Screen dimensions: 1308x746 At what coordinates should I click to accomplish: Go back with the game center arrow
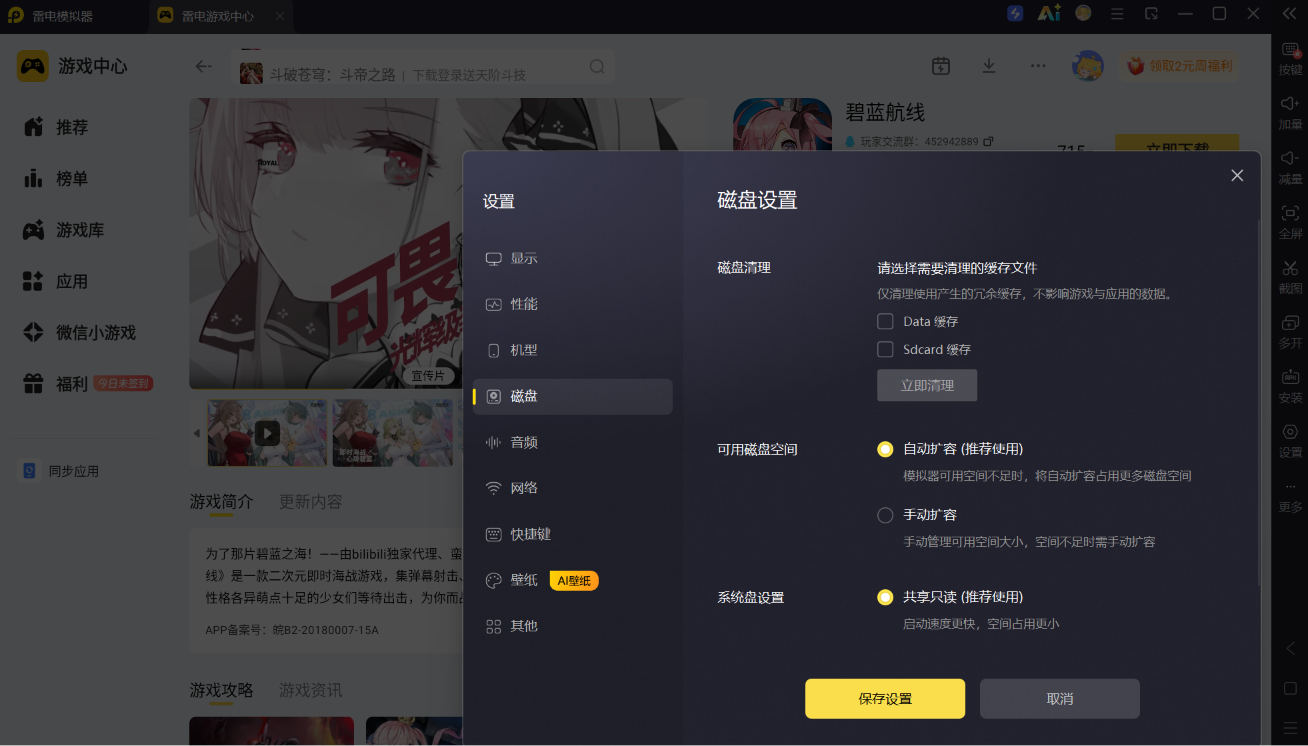[204, 66]
